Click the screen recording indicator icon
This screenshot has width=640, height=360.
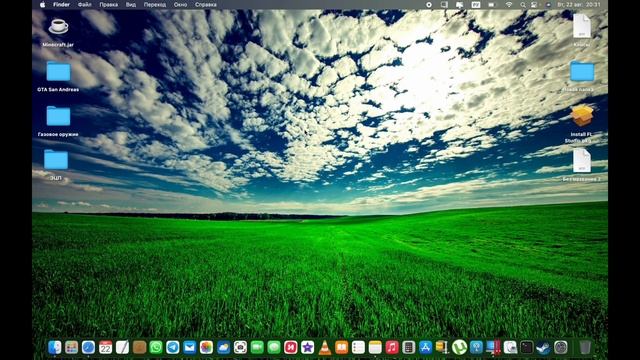tap(429, 5)
